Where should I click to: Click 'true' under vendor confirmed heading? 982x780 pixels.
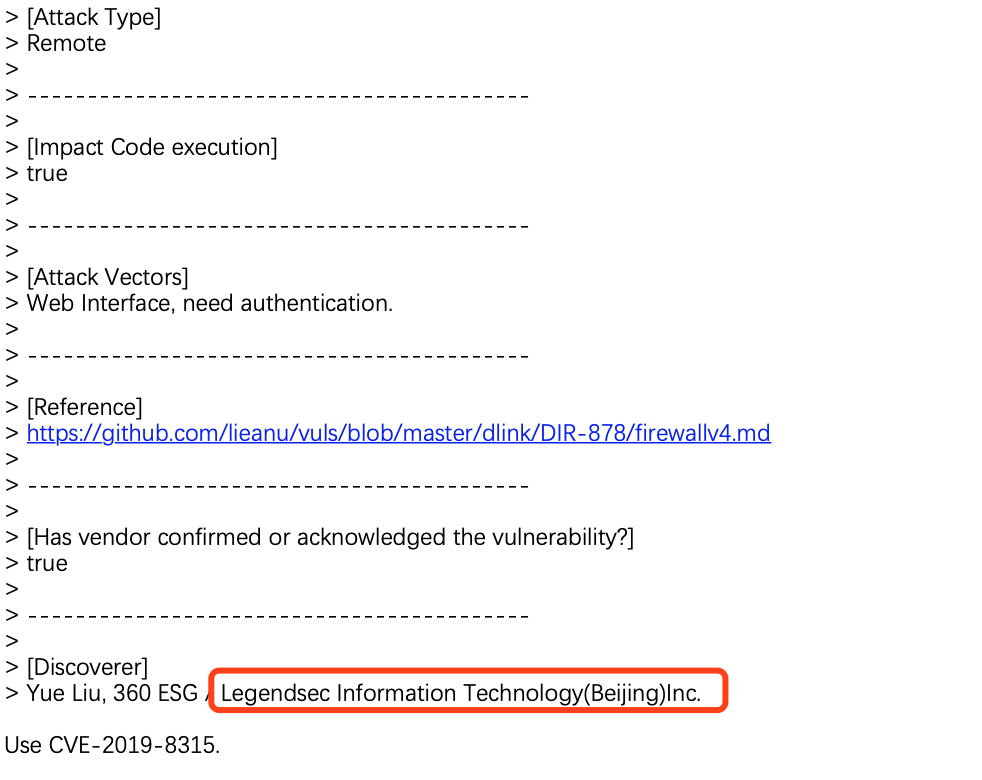[47, 564]
